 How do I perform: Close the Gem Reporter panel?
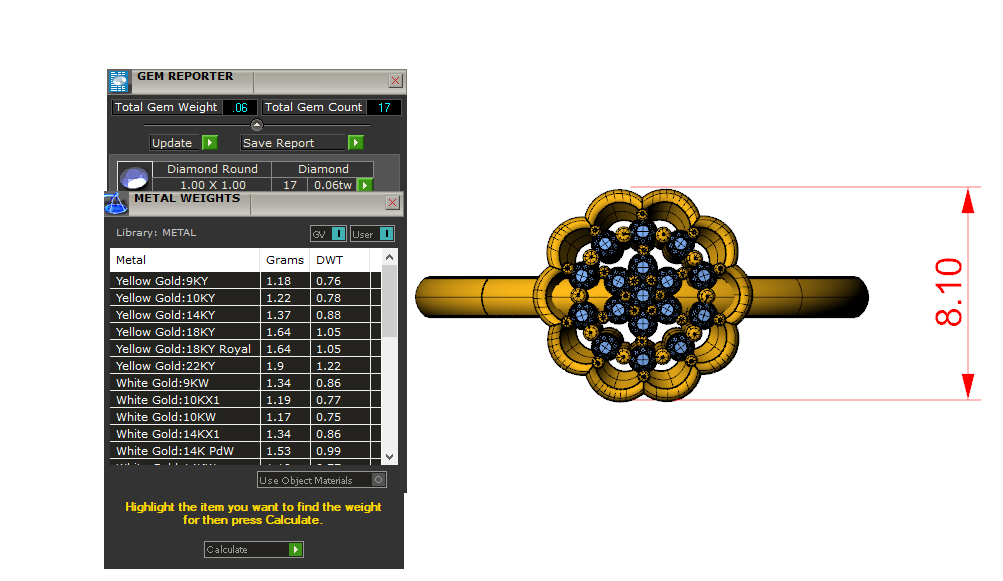[x=396, y=81]
